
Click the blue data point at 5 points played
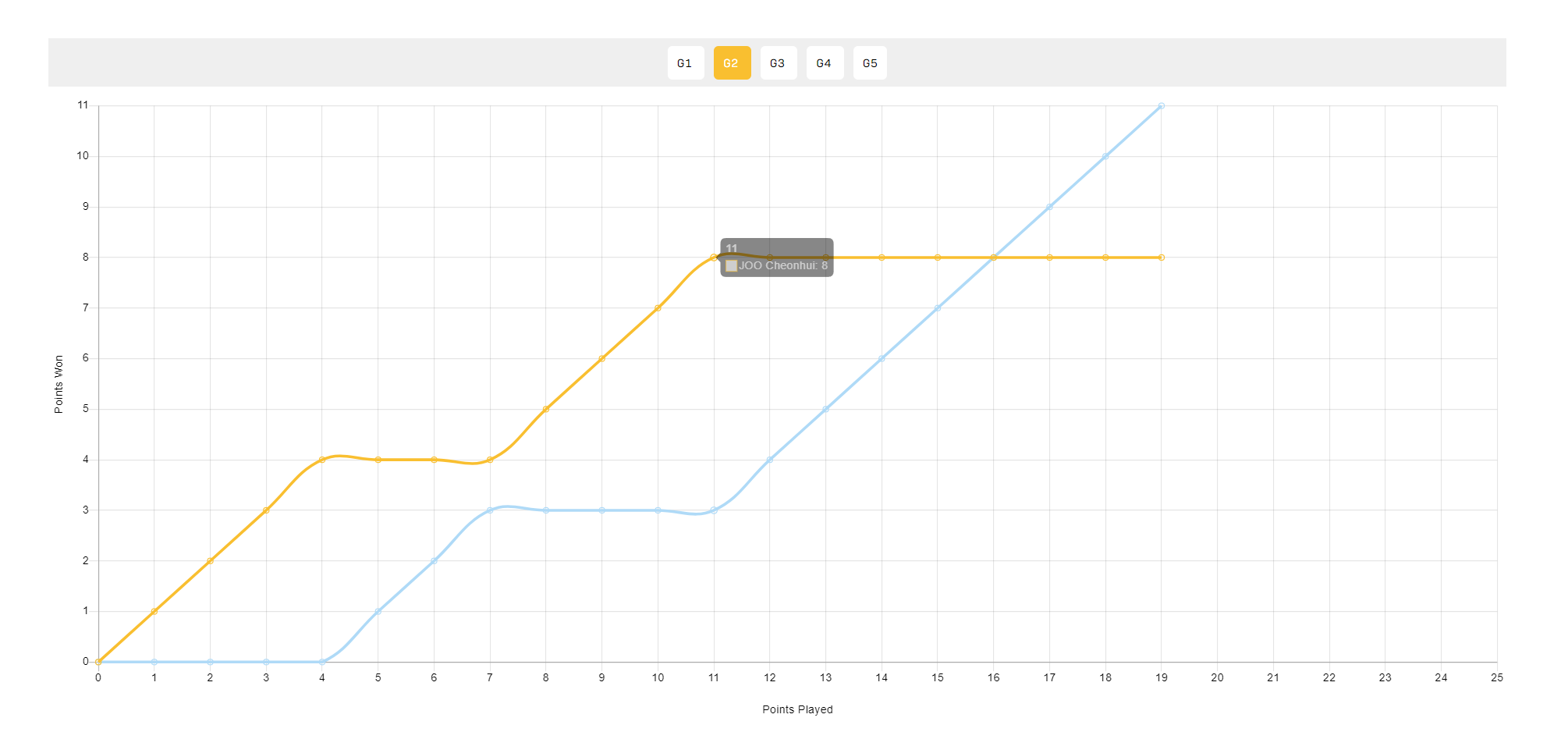point(378,611)
